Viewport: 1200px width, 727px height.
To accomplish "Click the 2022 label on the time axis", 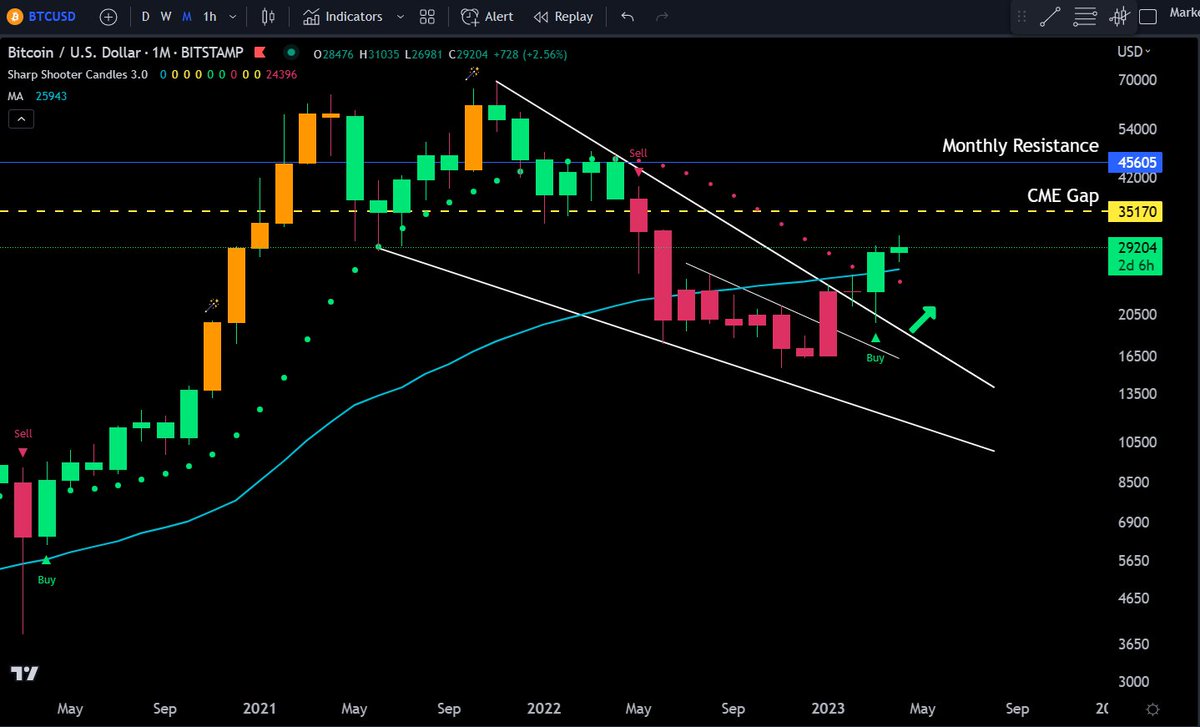I will tap(542, 709).
